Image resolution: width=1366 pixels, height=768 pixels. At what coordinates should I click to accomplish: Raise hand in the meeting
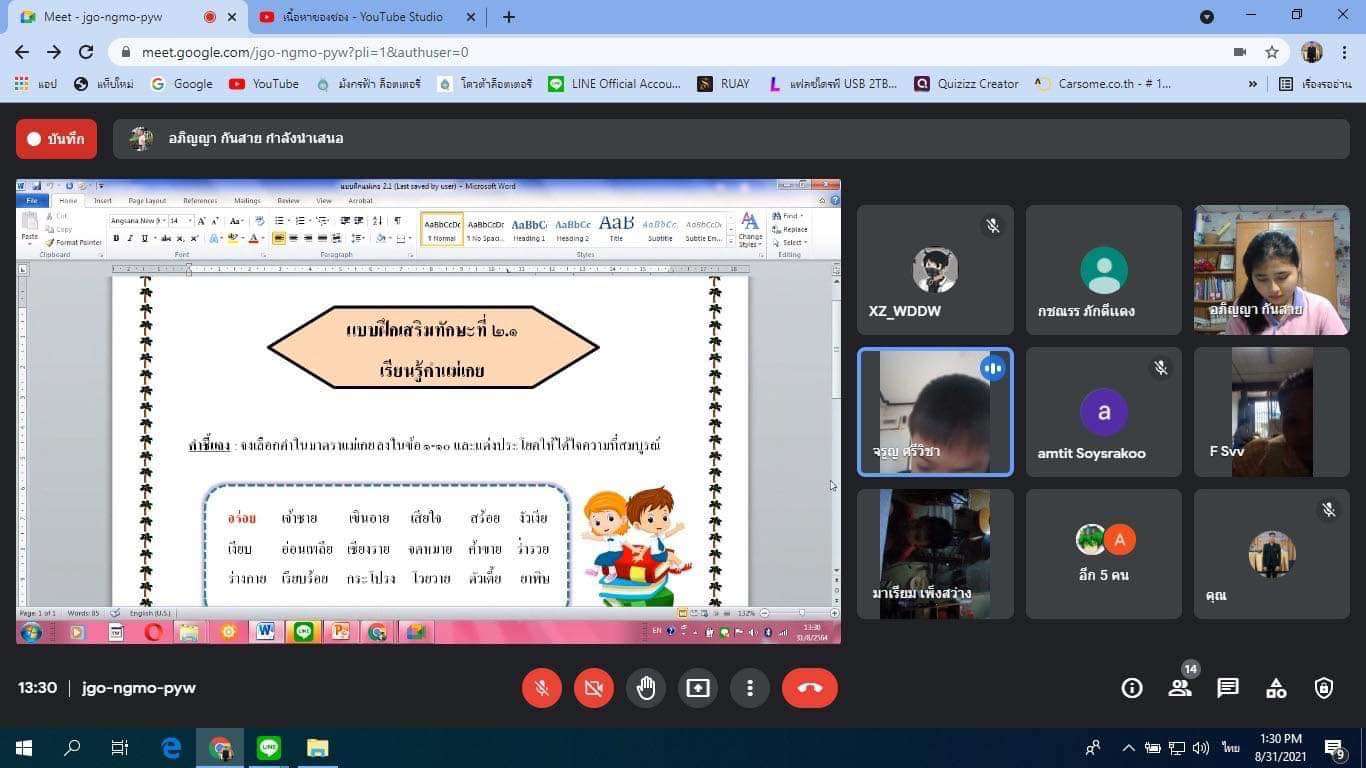(x=646, y=688)
